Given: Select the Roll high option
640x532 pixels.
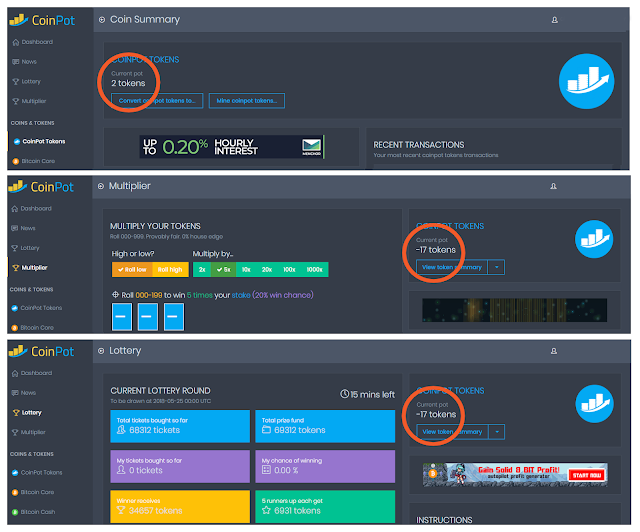Looking at the screenshot, I should tap(170, 269).
